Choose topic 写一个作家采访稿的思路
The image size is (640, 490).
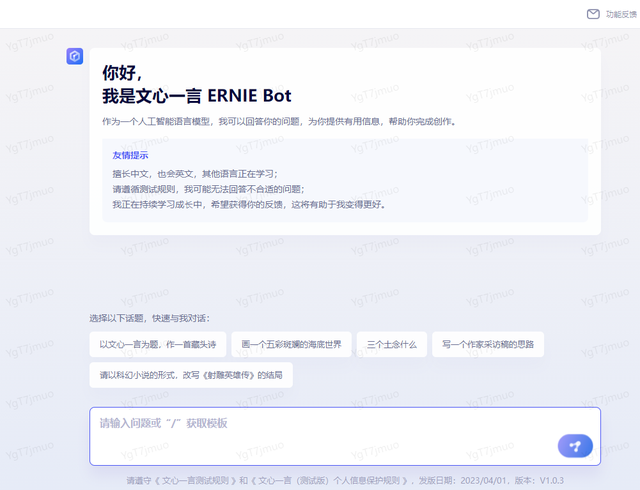click(488, 344)
